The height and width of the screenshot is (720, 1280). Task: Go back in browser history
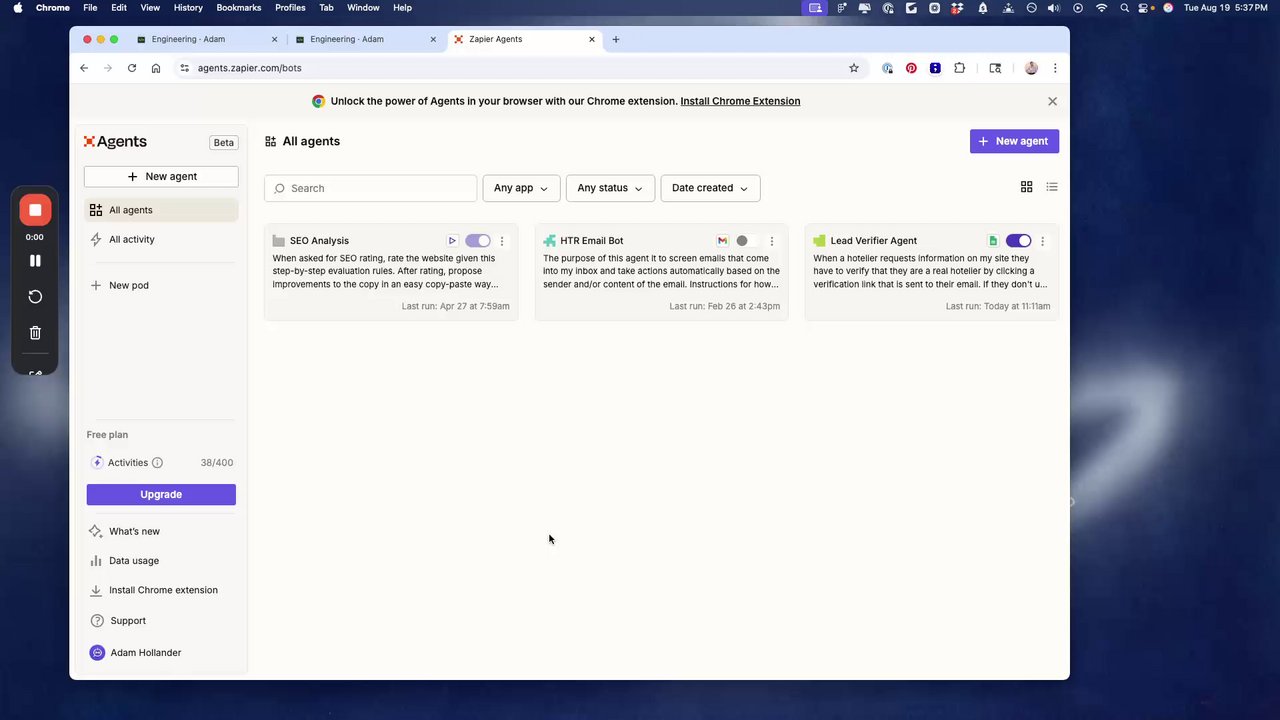tap(84, 68)
